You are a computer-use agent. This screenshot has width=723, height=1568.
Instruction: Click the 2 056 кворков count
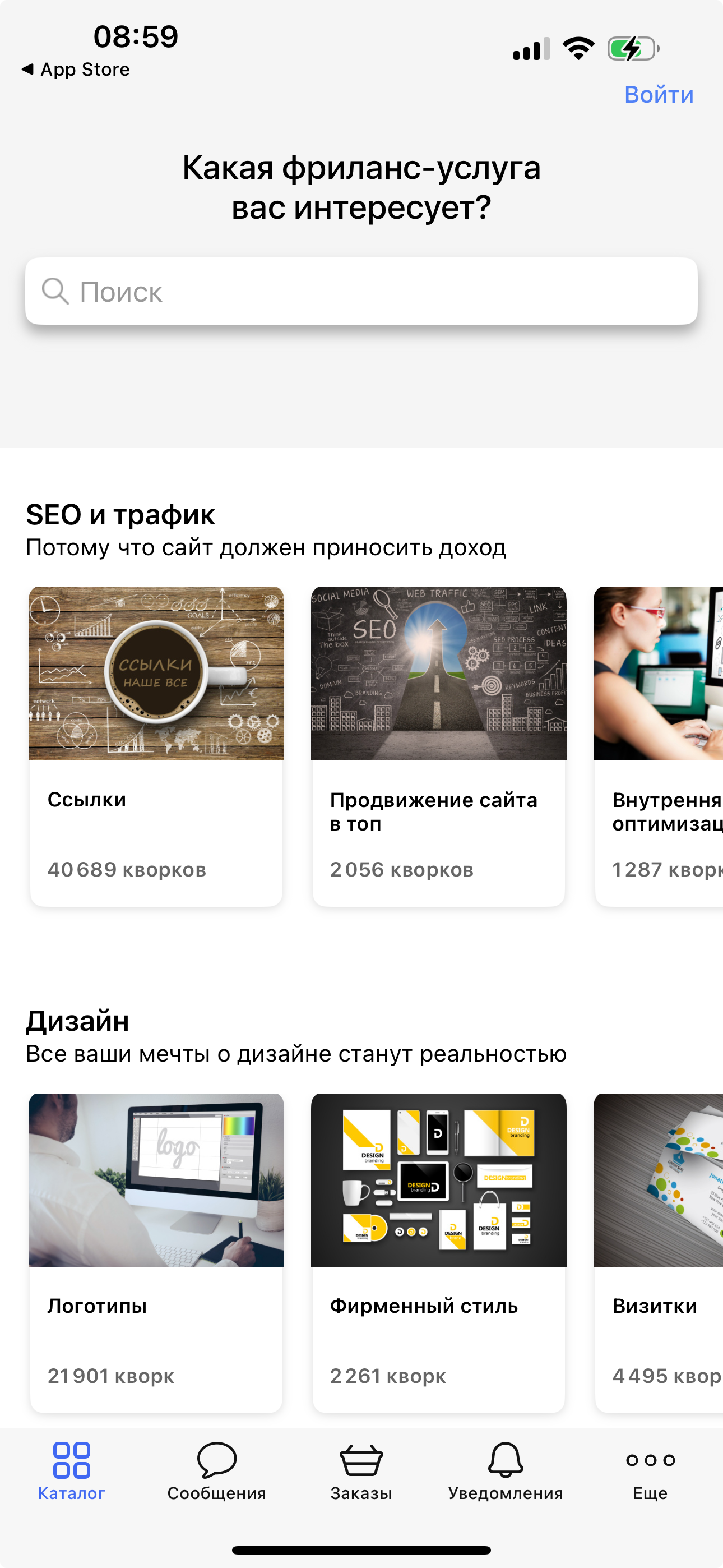point(402,869)
